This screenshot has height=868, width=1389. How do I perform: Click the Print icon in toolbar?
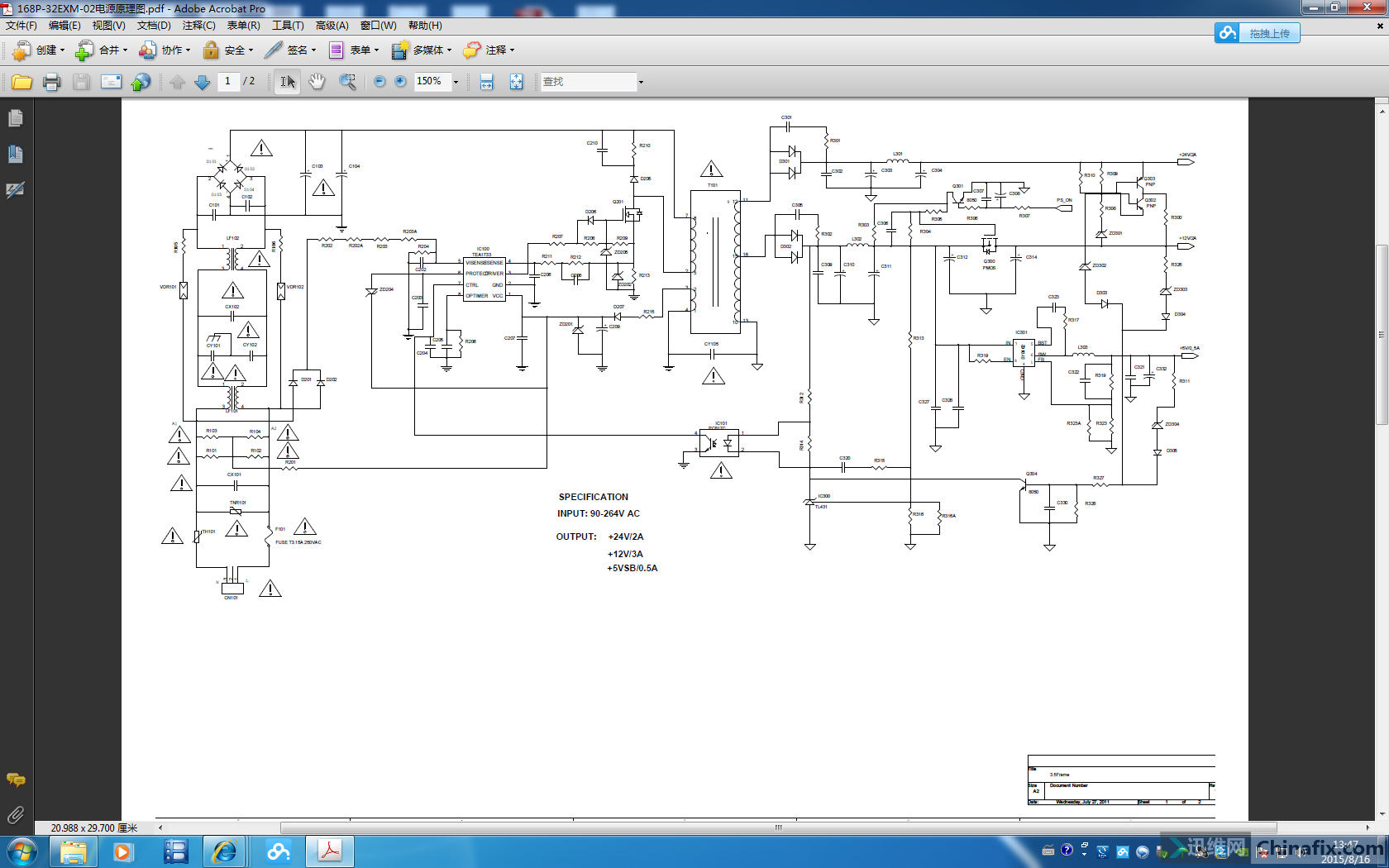pyautogui.click(x=51, y=82)
